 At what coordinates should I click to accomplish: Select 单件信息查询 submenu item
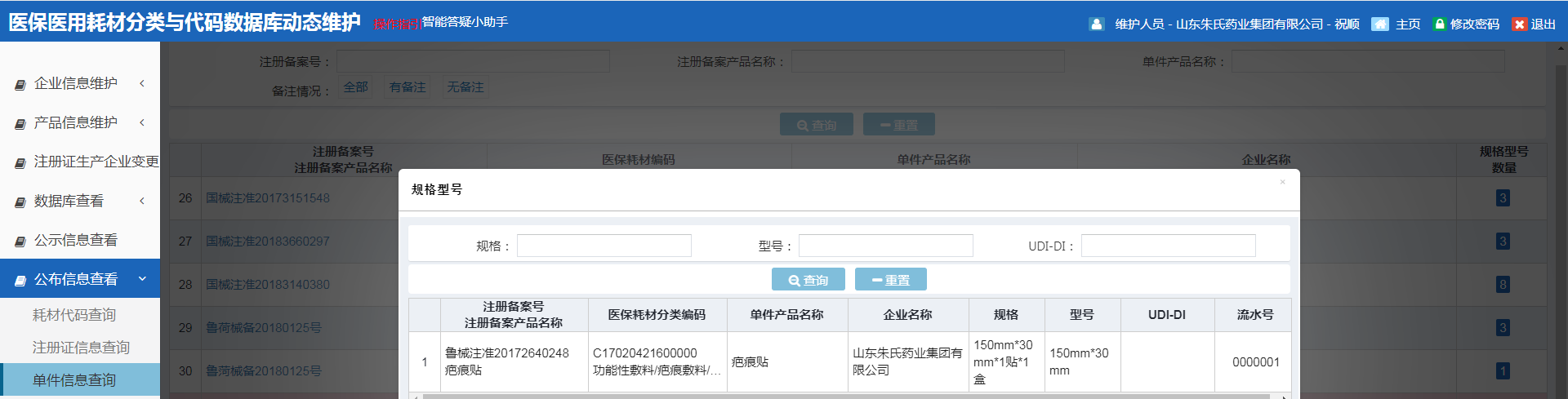click(74, 380)
